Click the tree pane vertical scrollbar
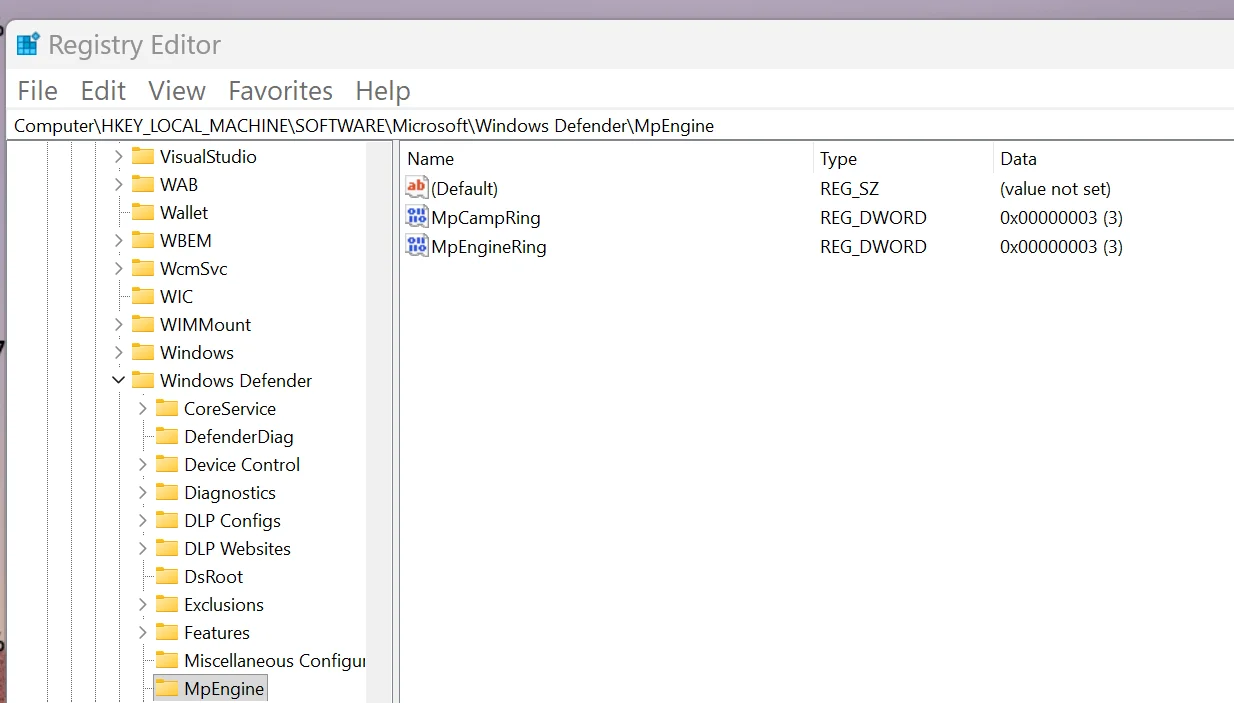 [x=380, y=420]
